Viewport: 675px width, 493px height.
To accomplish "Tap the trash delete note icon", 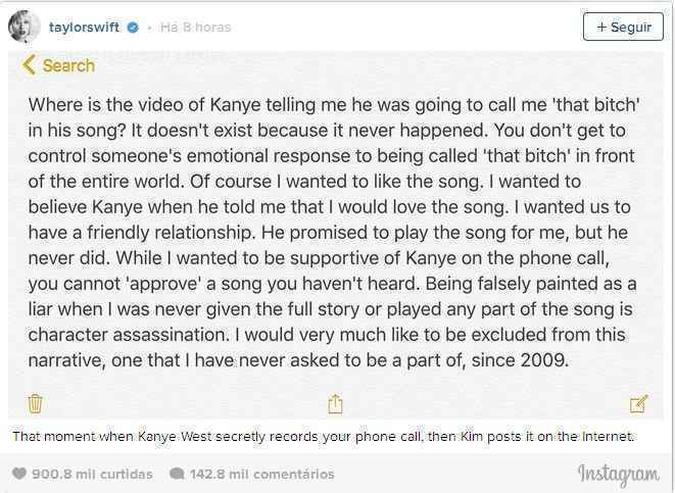I will point(35,404).
